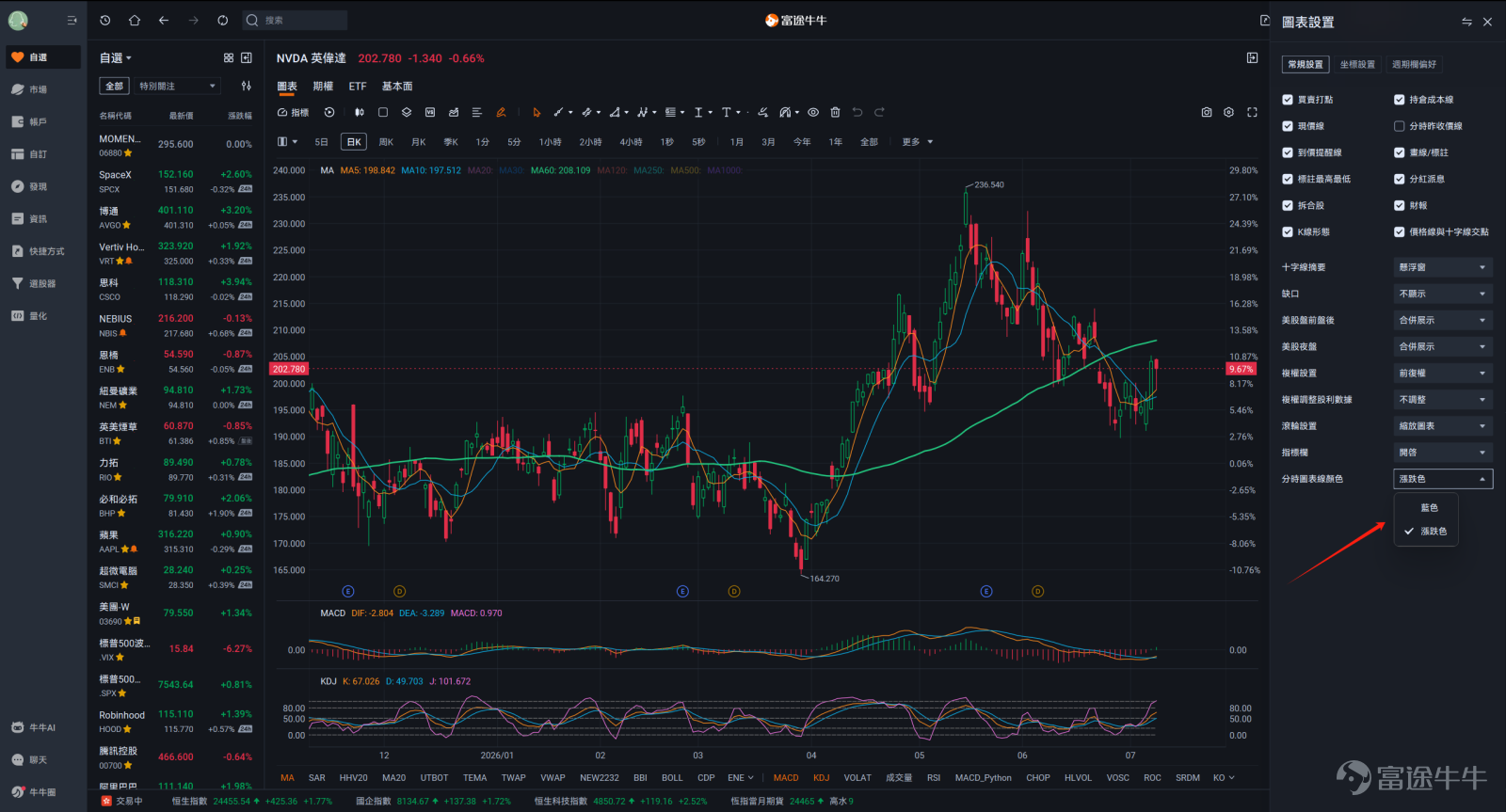
Task: Hide drawings with the eye icon
Action: pos(813,113)
